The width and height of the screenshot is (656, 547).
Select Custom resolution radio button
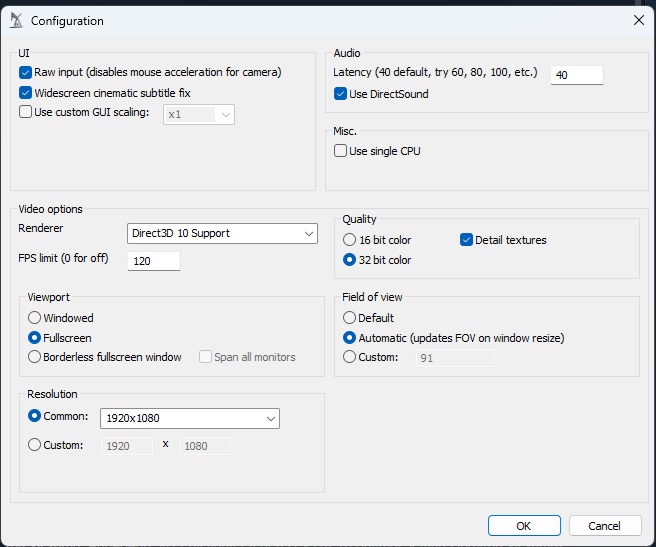[35, 445]
